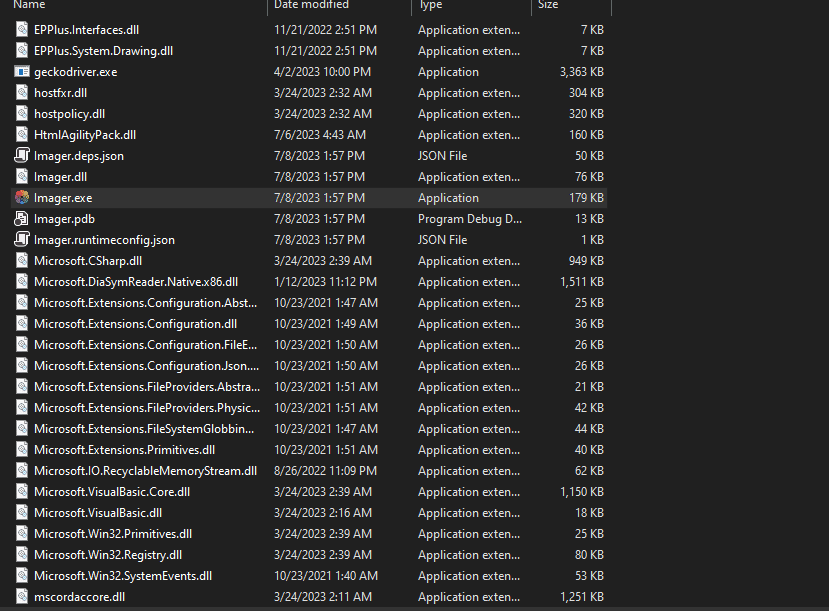The width and height of the screenshot is (829, 611).
Task: Select mscordaccore.dll file name
Action: (x=79, y=597)
